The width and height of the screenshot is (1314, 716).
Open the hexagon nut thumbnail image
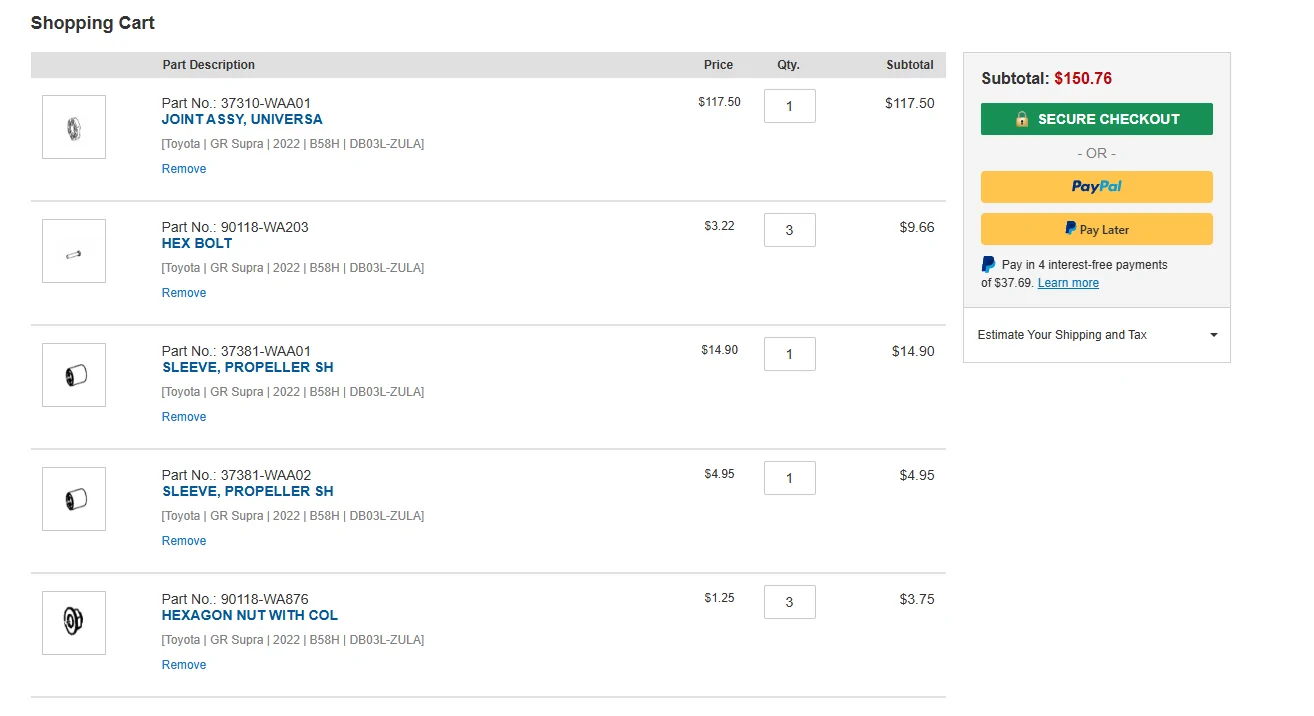click(x=74, y=623)
